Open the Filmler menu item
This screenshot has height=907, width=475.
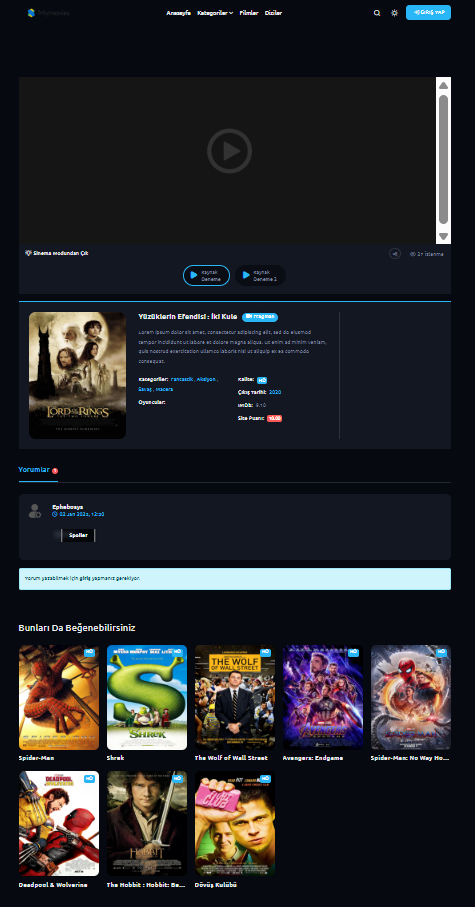click(x=249, y=13)
